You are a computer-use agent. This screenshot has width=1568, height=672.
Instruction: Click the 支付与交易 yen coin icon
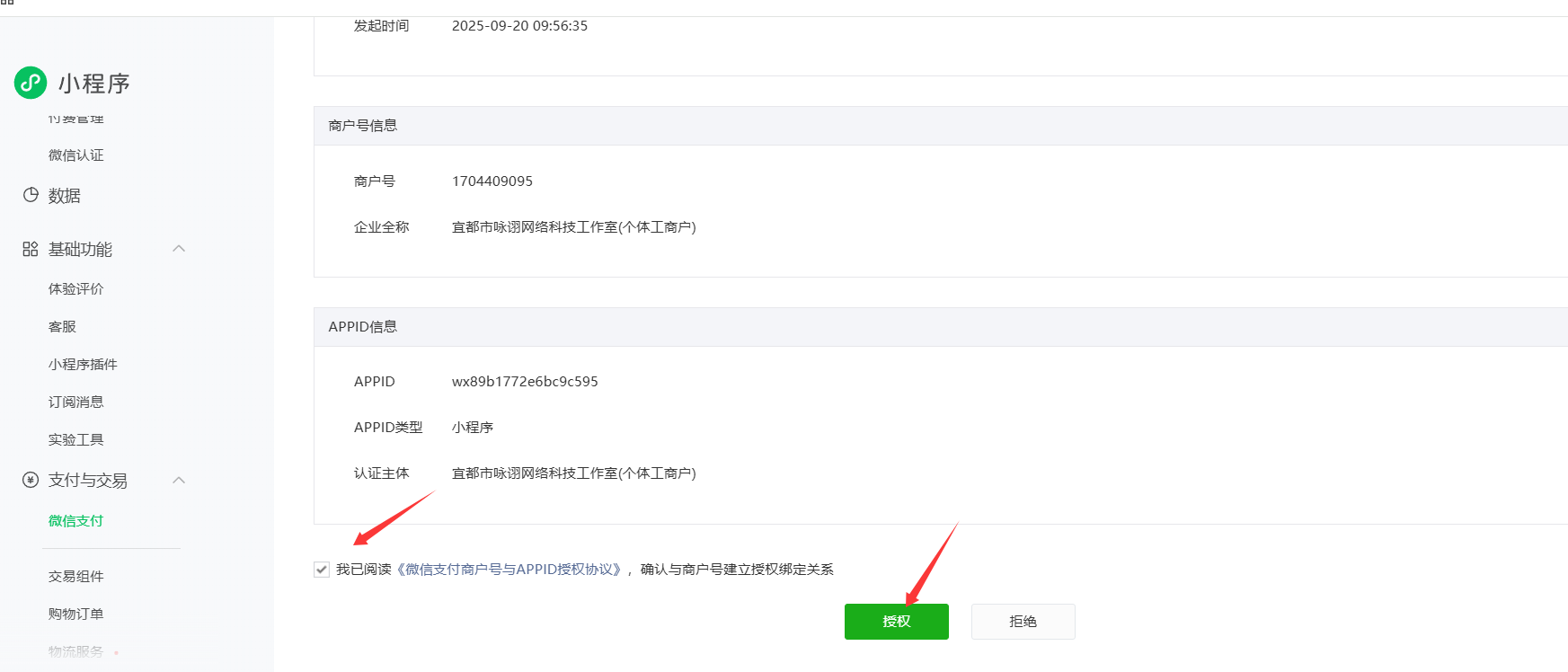tap(31, 480)
